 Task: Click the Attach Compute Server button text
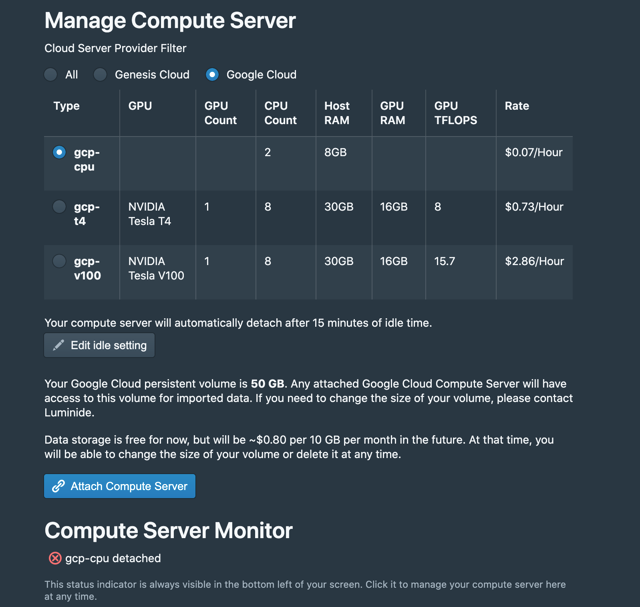pyautogui.click(x=129, y=486)
